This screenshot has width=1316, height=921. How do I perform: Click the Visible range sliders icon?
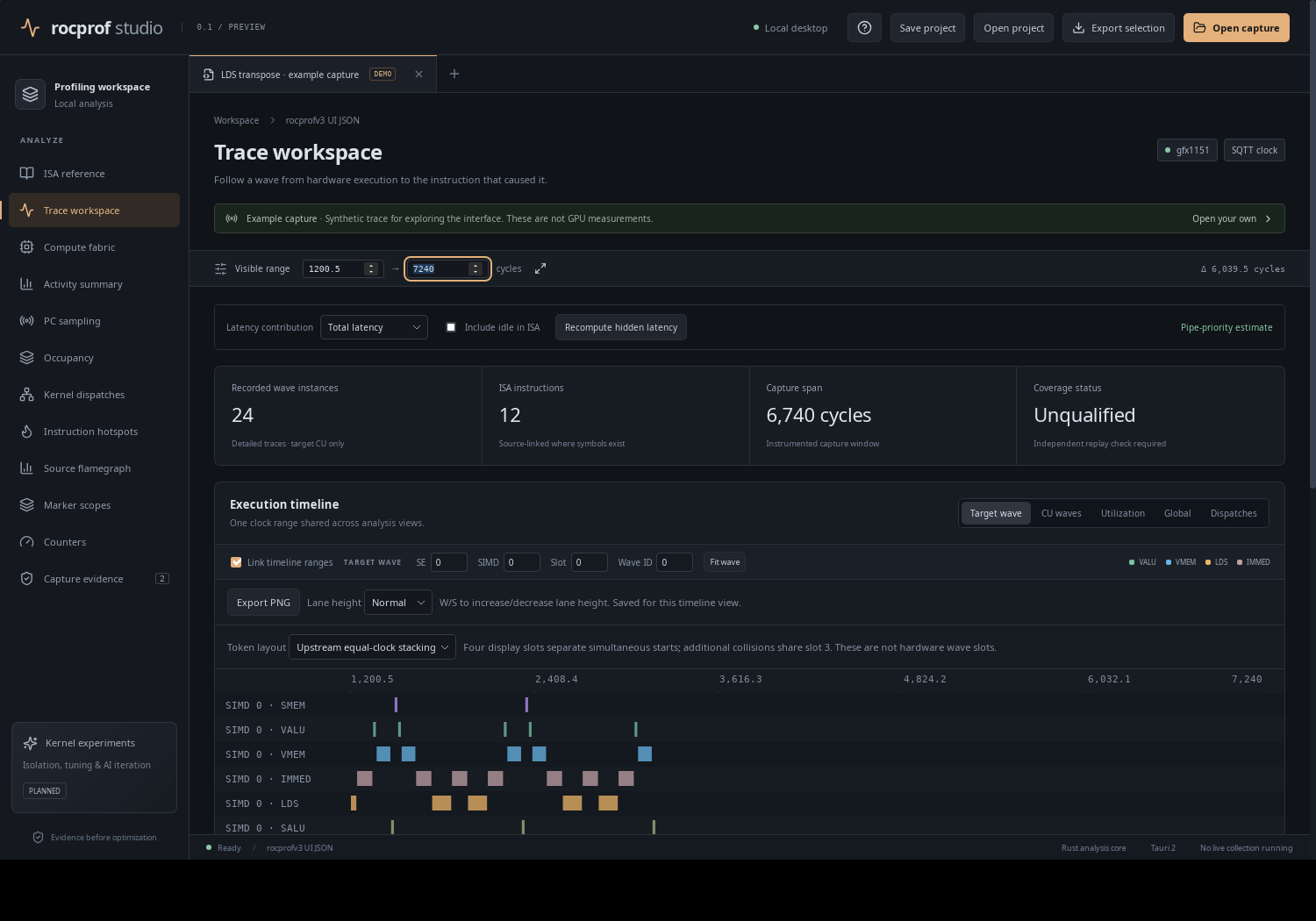pyautogui.click(x=221, y=268)
